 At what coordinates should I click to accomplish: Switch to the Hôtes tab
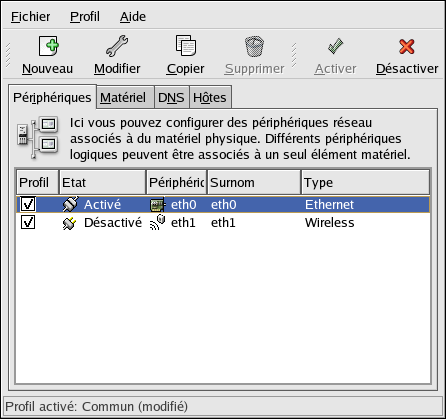(210, 98)
